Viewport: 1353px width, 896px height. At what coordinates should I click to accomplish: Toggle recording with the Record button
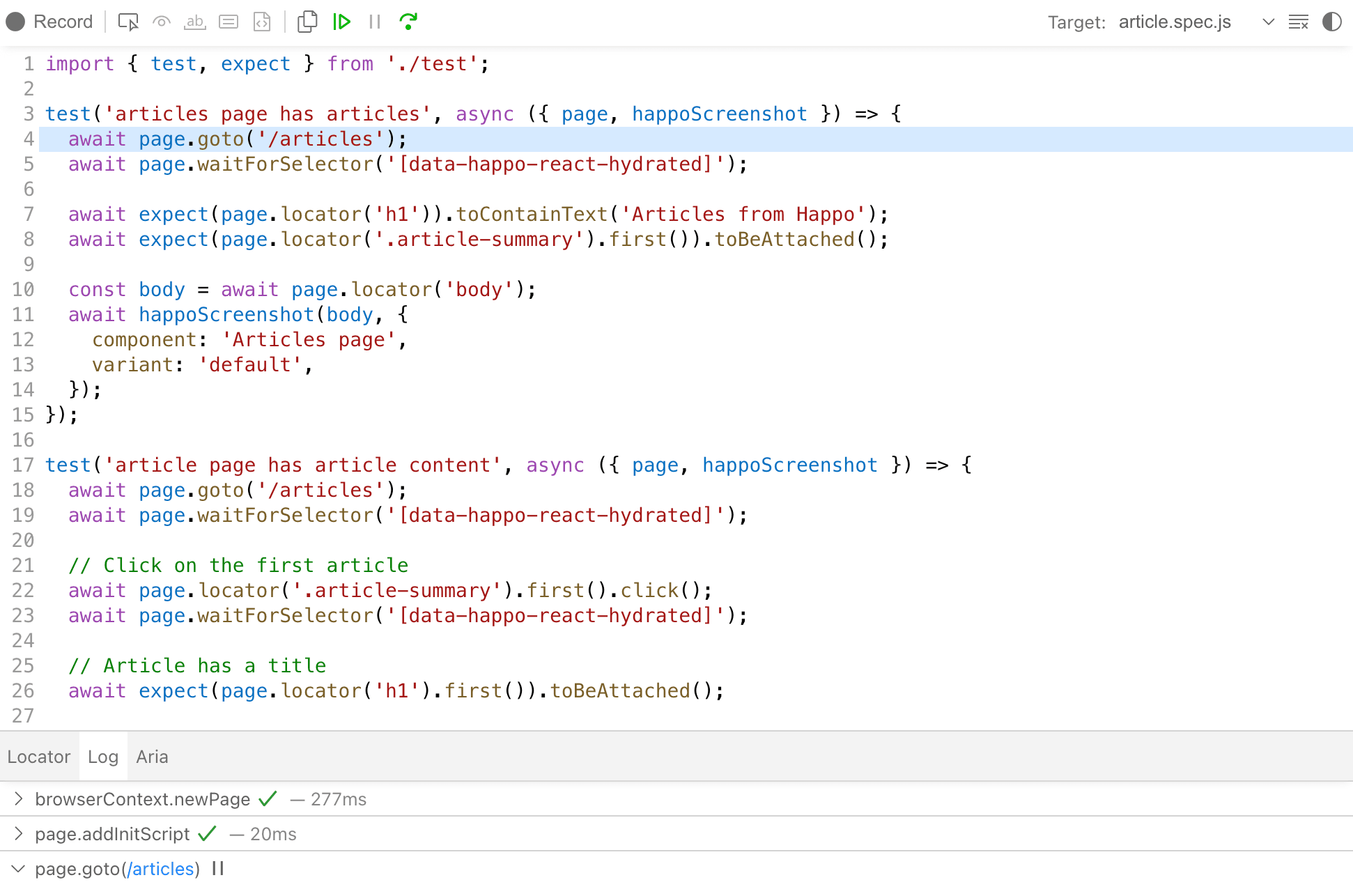pos(49,22)
